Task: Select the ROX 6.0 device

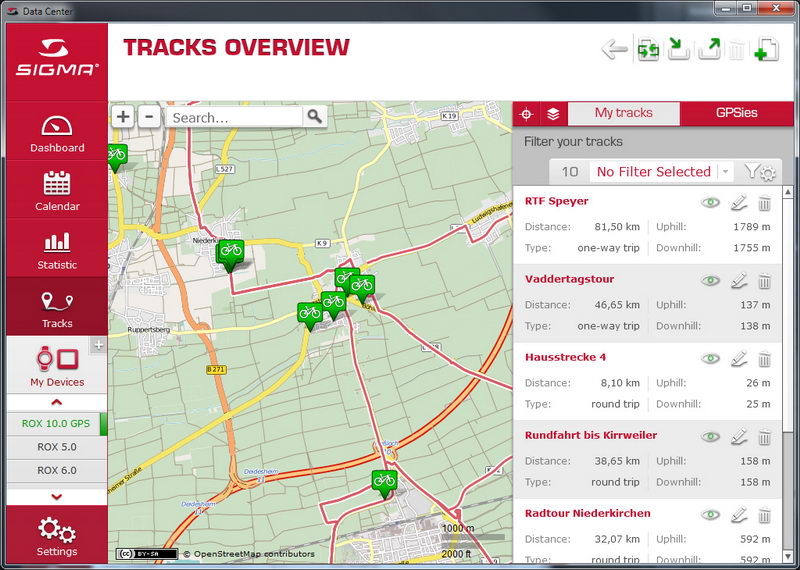Action: (x=57, y=470)
